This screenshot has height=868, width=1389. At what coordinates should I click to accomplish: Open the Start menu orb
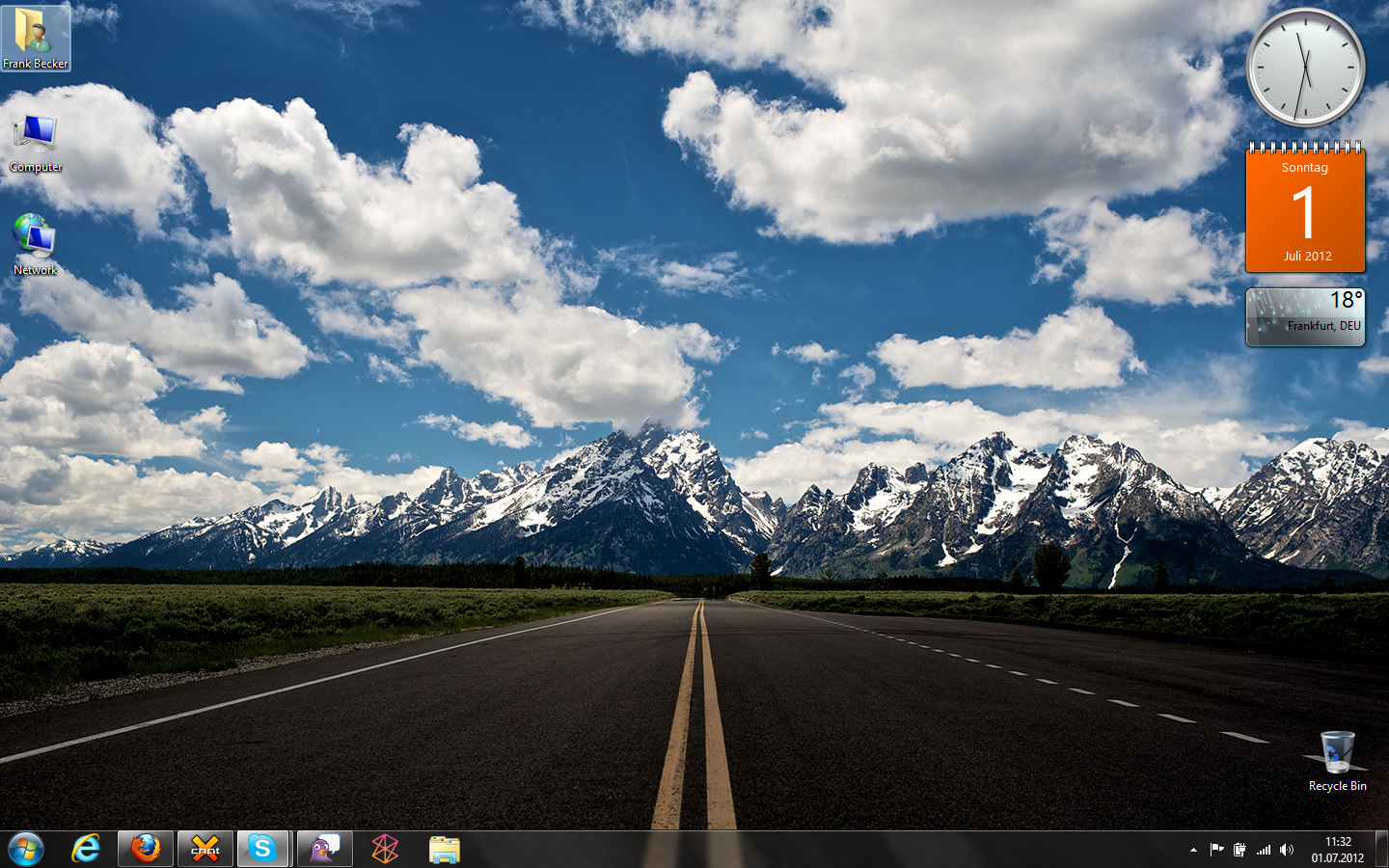coord(26,849)
